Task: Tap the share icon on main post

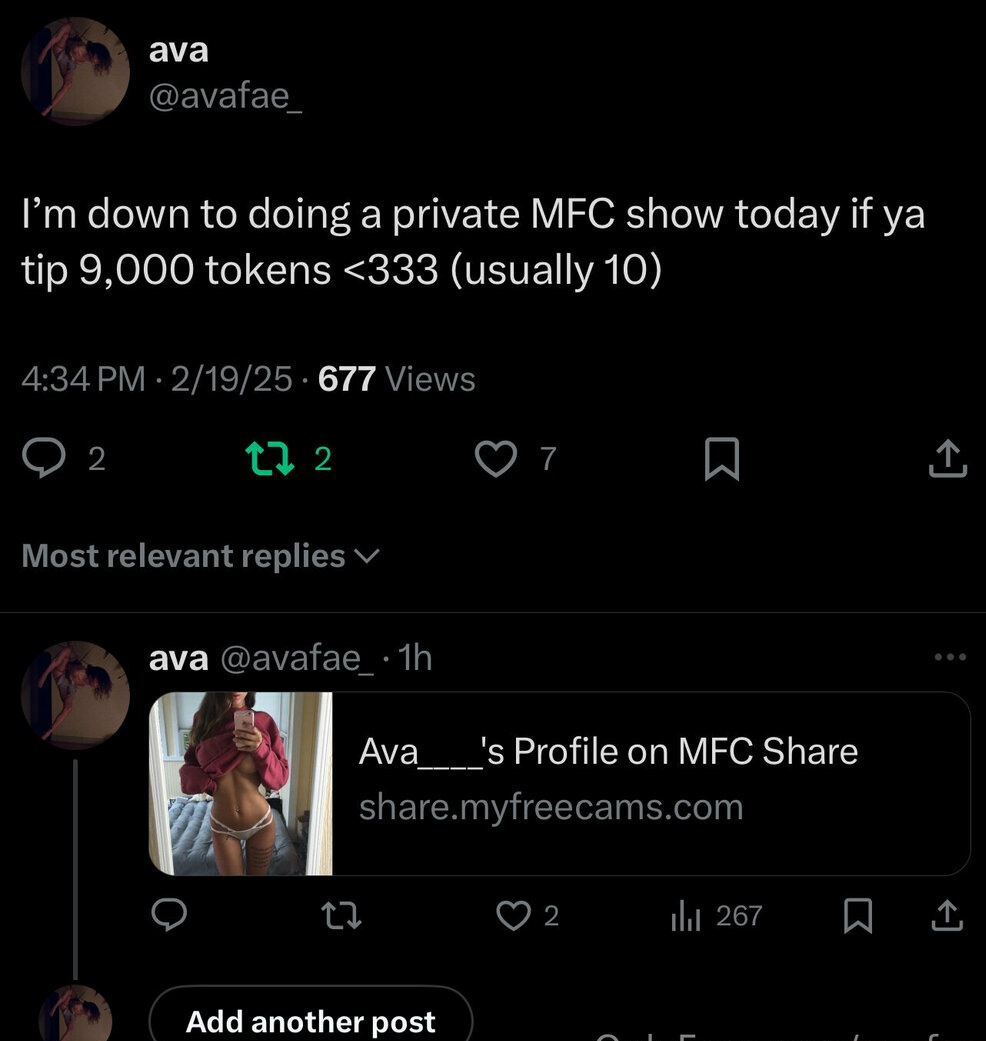Action: (948, 460)
